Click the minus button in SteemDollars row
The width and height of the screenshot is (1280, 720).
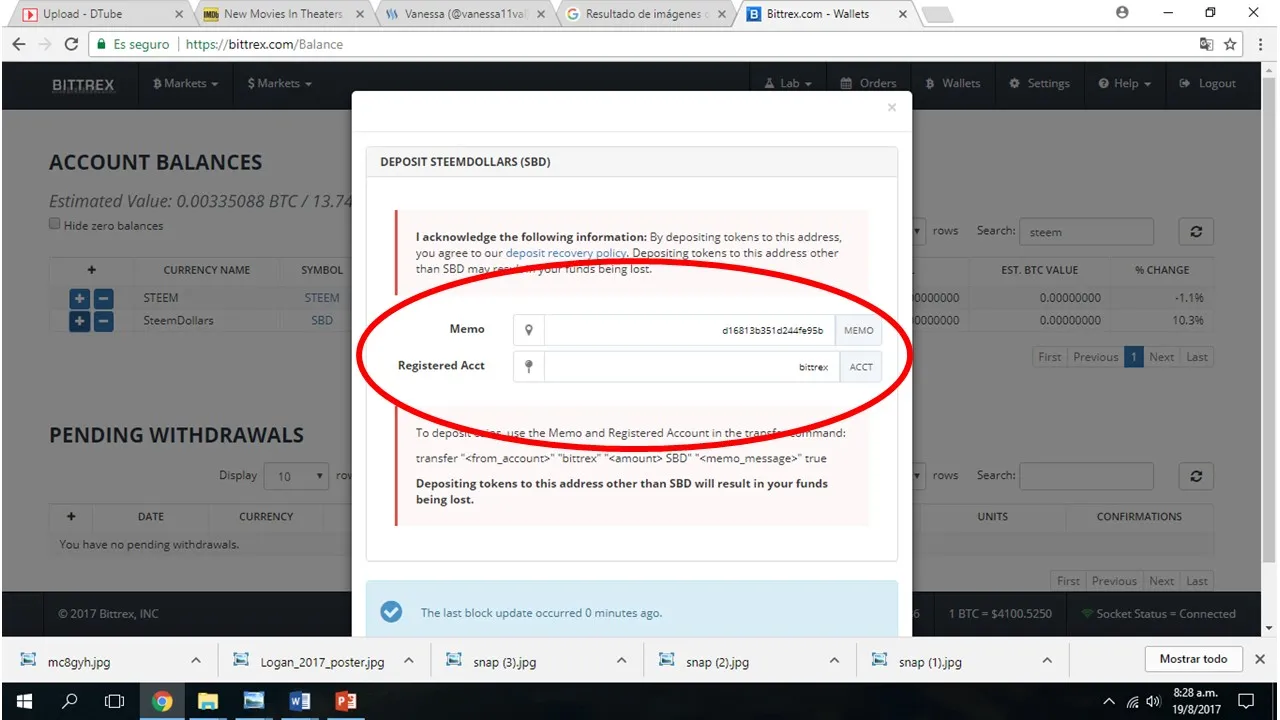click(x=103, y=321)
